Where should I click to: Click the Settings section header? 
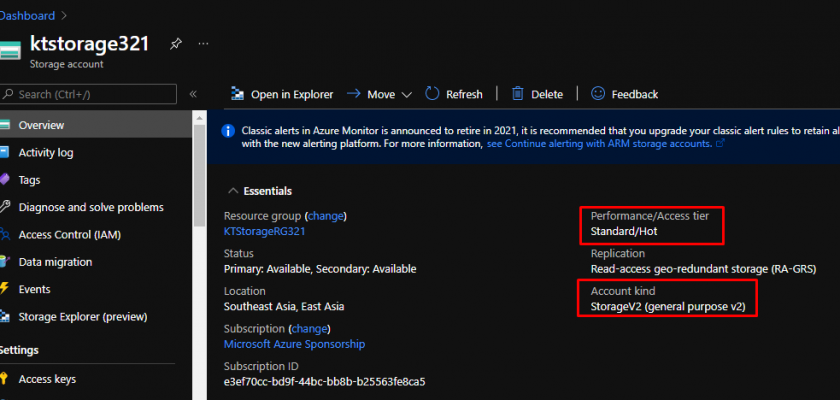click(x=19, y=350)
